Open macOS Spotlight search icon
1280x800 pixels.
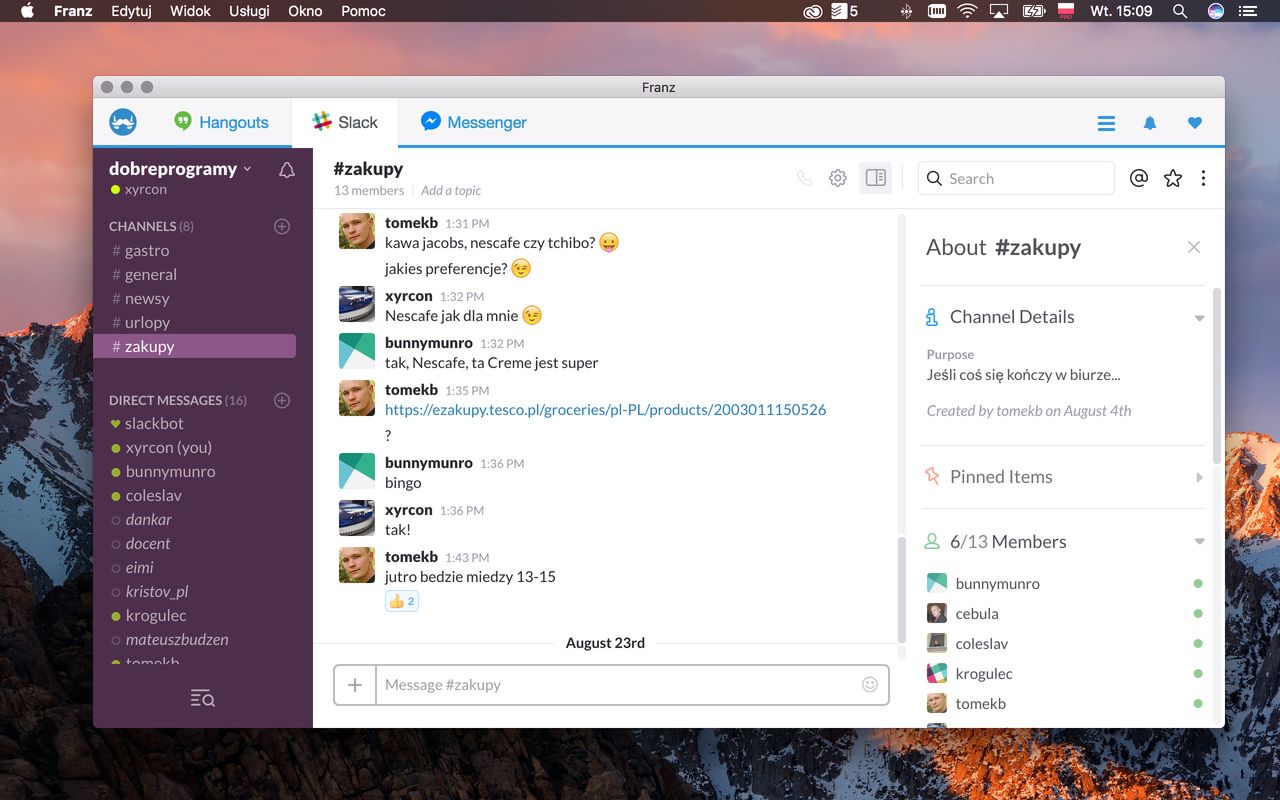(x=1180, y=11)
